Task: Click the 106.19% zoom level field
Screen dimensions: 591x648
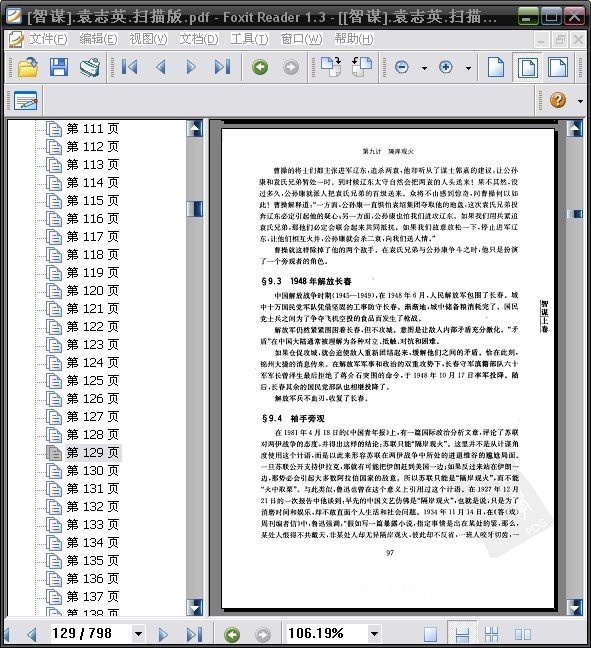Action: 326,633
